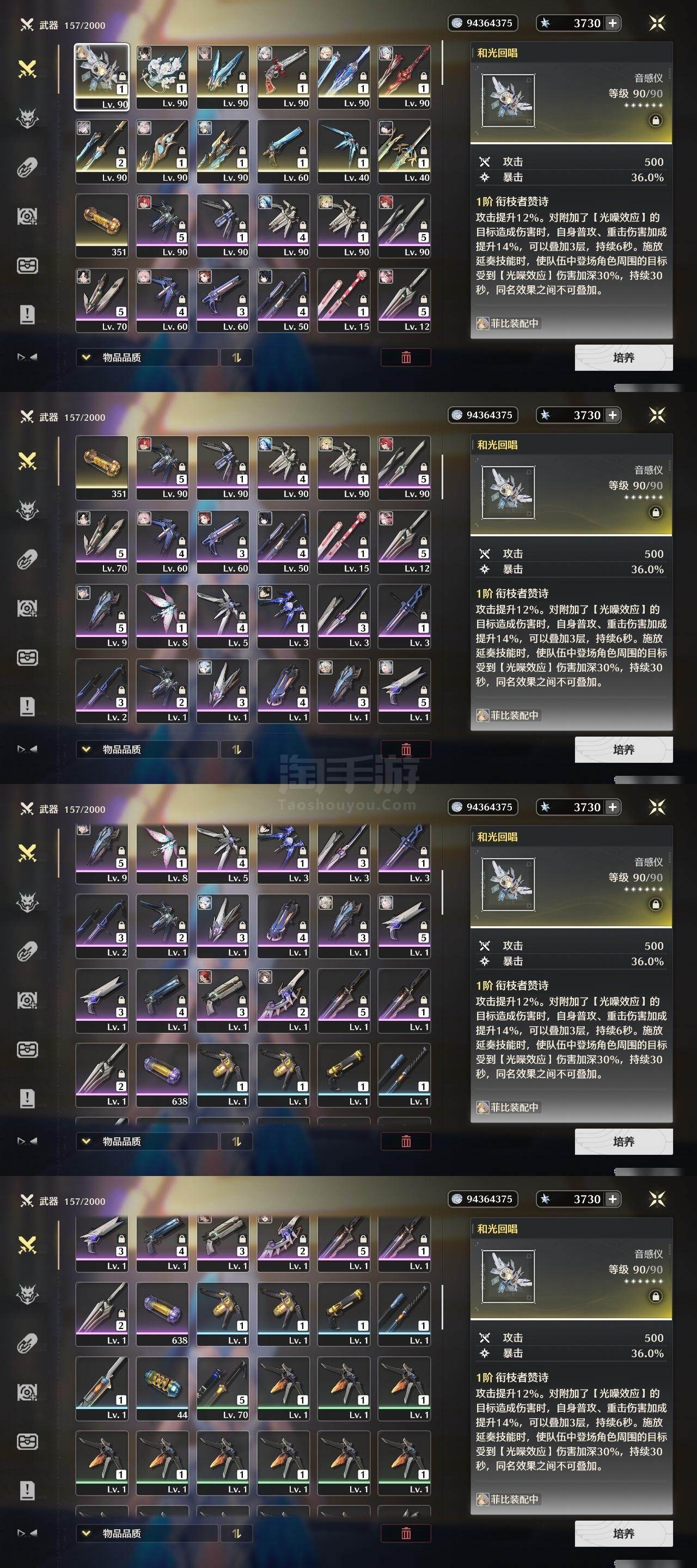Select the pink butterfly-wing Lv. 8 weapon in second screenshot
The width and height of the screenshot is (697, 1568).
tap(162, 616)
